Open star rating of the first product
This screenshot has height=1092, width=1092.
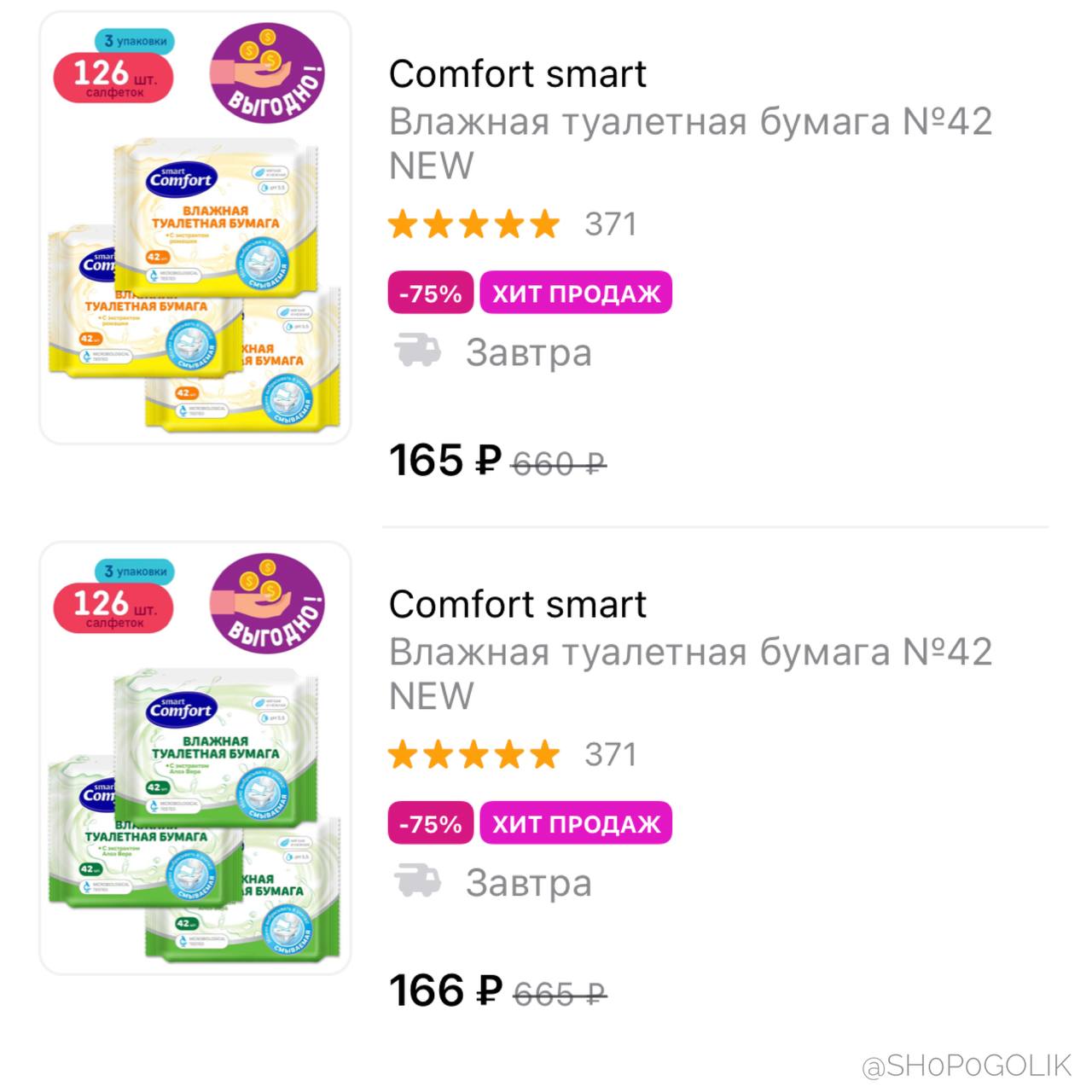pyautogui.click(x=473, y=224)
